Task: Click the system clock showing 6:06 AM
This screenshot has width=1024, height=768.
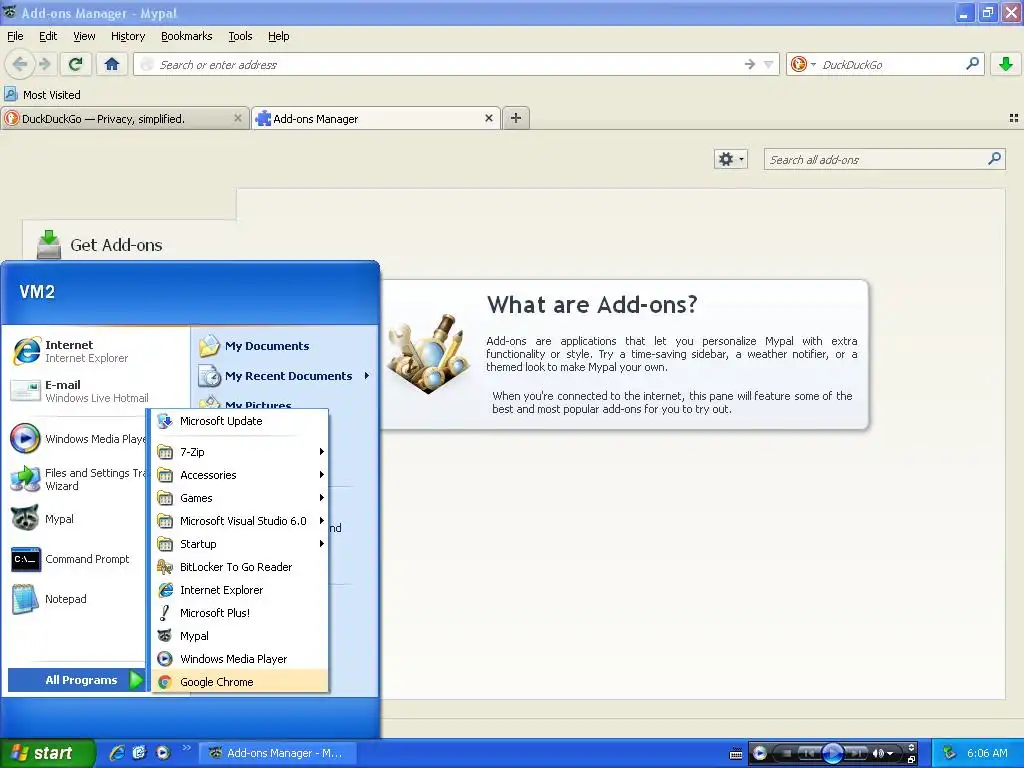Action: (x=987, y=753)
